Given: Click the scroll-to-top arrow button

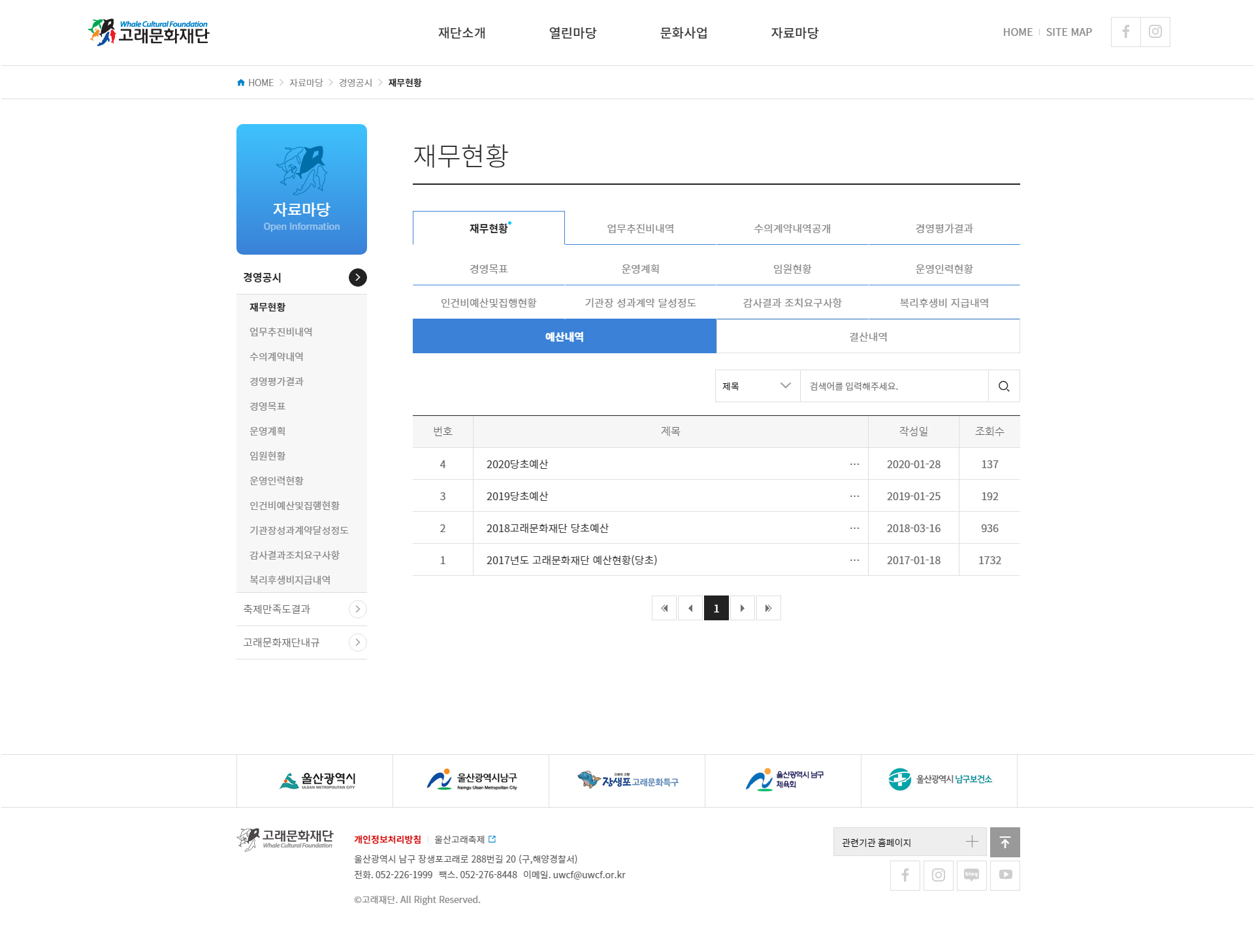Looking at the screenshot, I should [x=1005, y=842].
